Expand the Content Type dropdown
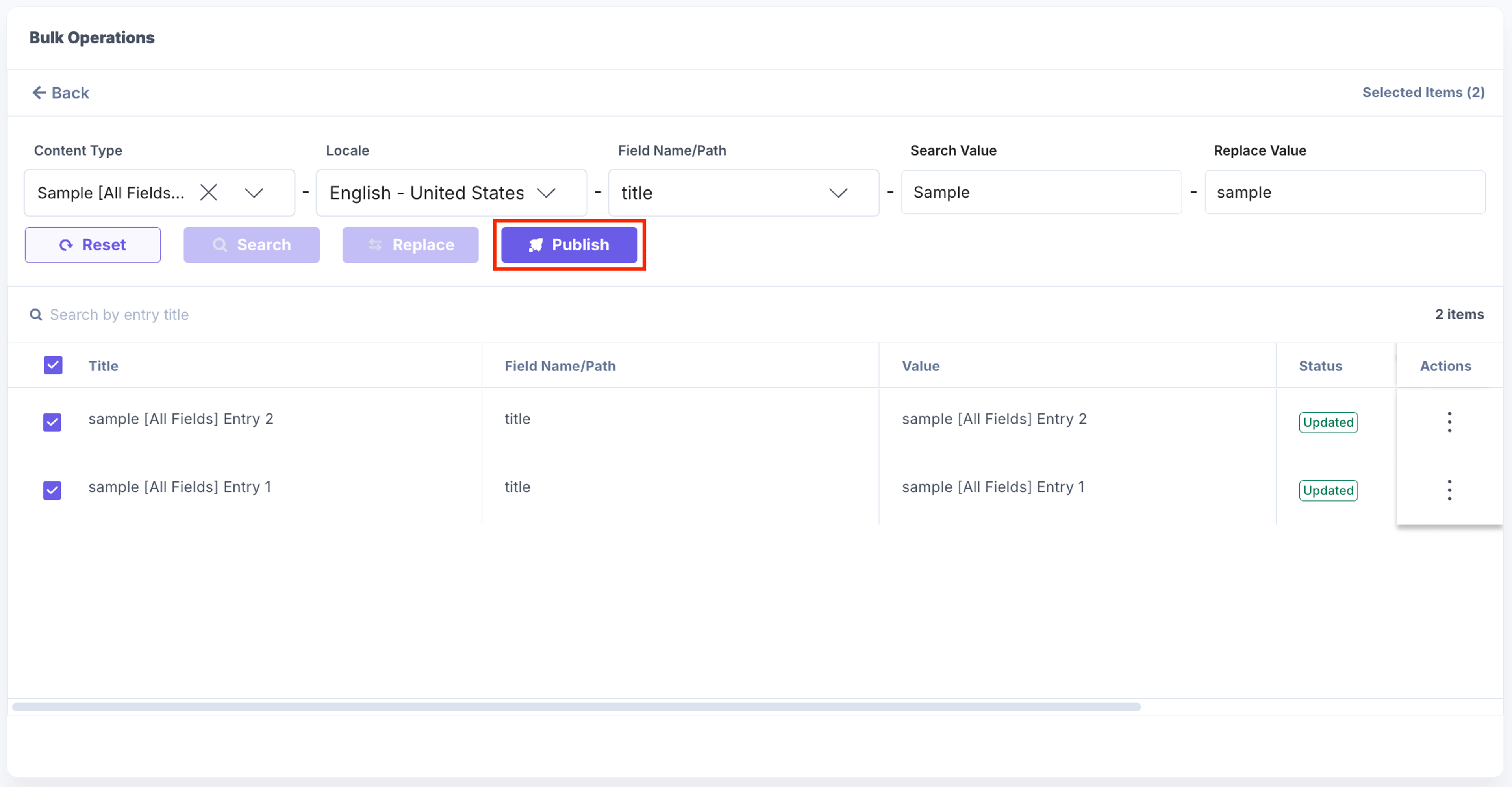 [254, 193]
